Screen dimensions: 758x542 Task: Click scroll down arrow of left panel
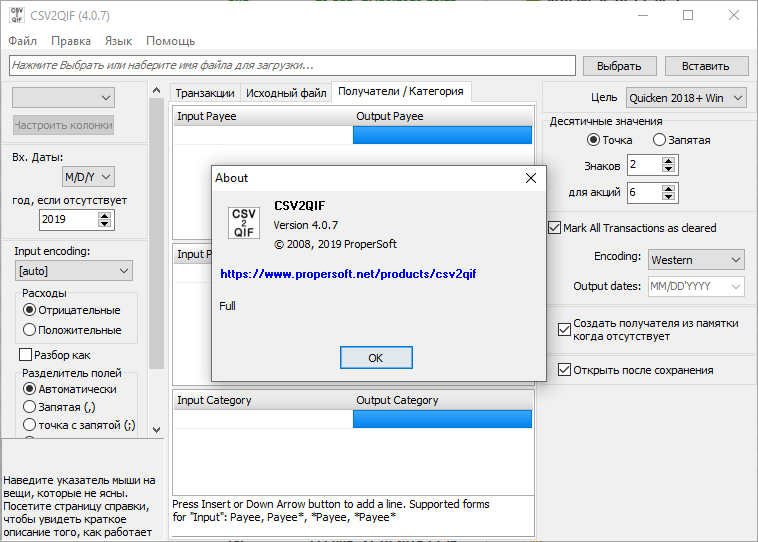(156, 429)
